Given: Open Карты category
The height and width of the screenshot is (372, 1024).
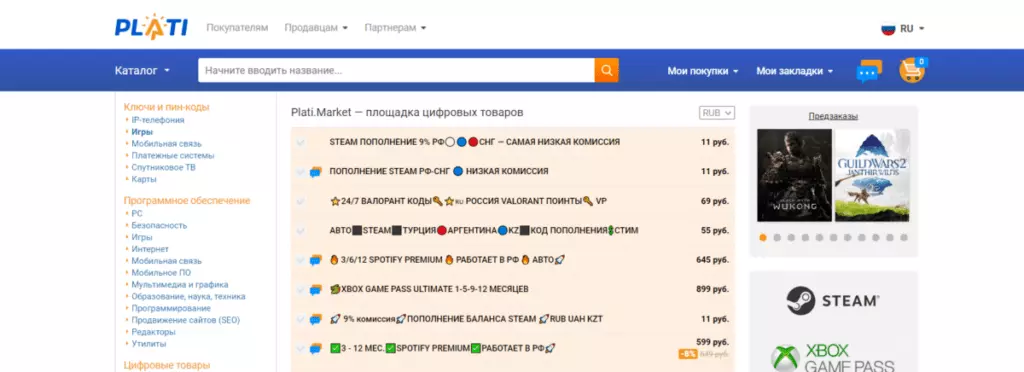Looking at the screenshot, I should [144, 179].
